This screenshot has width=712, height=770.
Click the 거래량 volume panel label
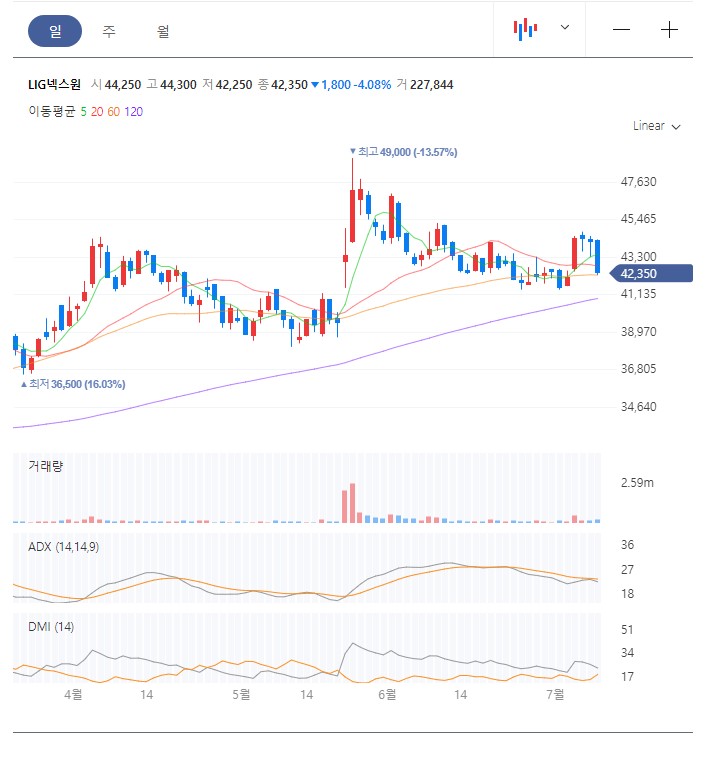45,466
